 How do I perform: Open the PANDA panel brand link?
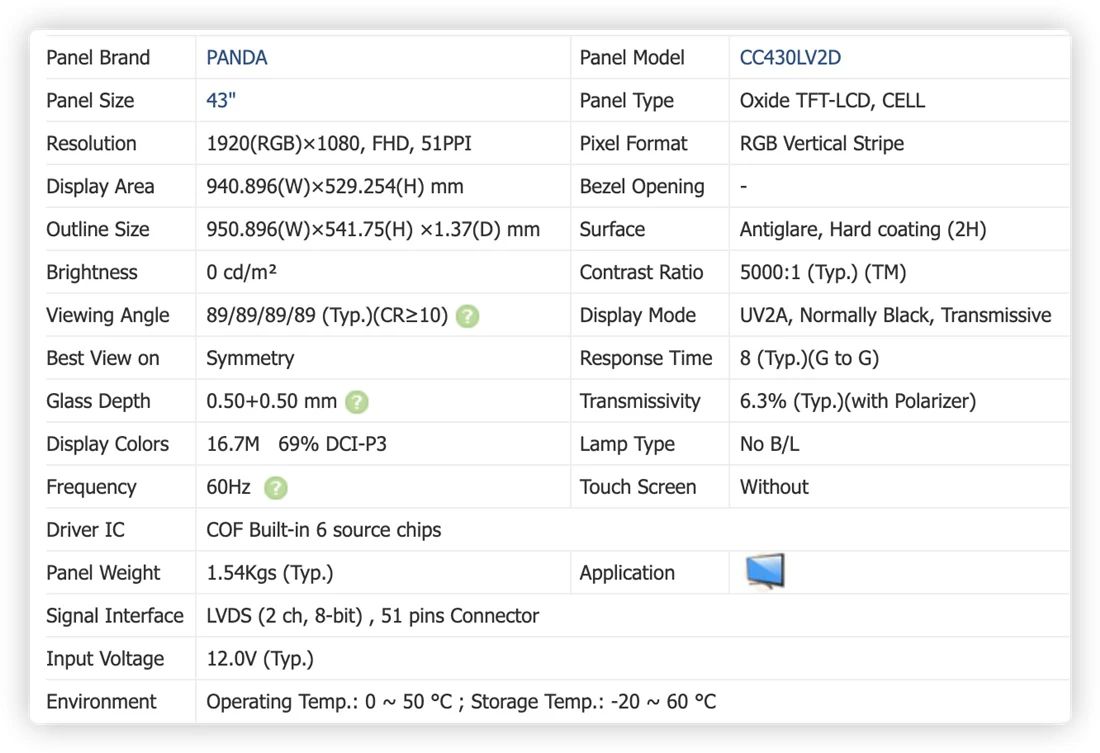(236, 58)
